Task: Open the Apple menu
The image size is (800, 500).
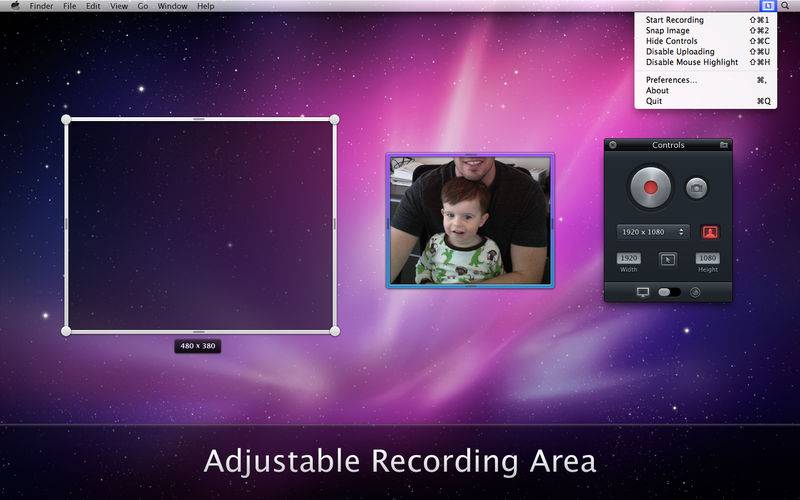Action: pos(15,6)
